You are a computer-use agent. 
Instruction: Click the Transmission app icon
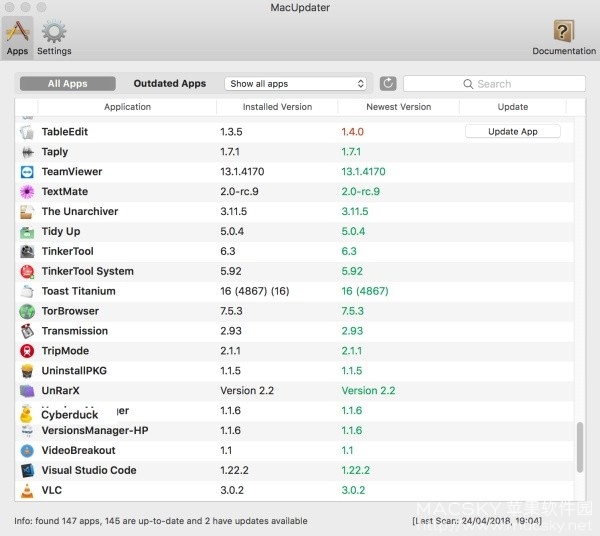tap(27, 331)
